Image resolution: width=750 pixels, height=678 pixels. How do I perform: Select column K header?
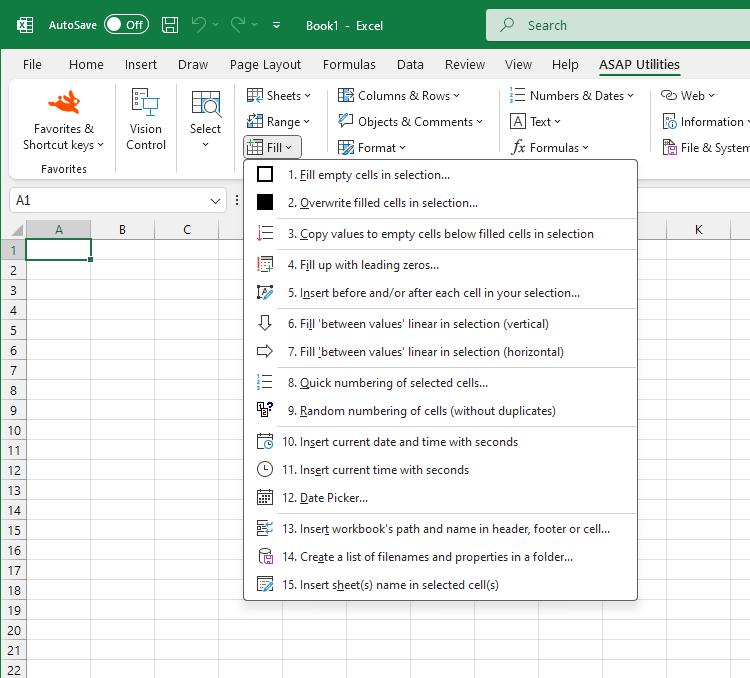click(x=698, y=230)
